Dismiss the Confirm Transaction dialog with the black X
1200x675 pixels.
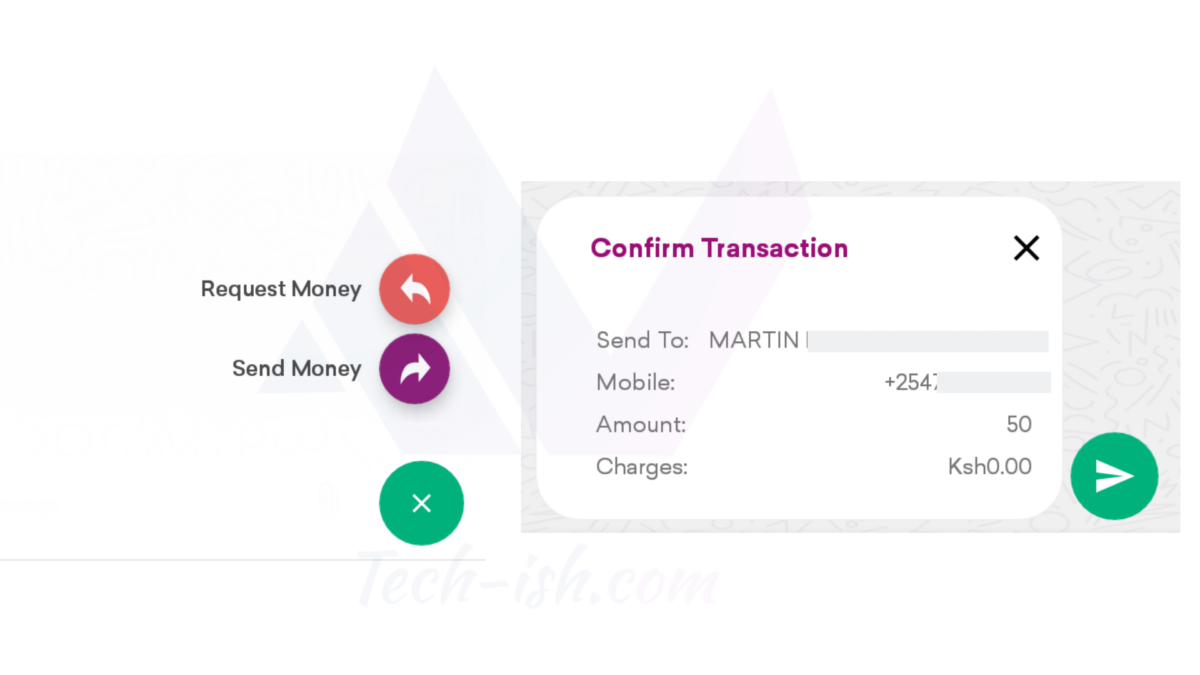click(x=1026, y=248)
